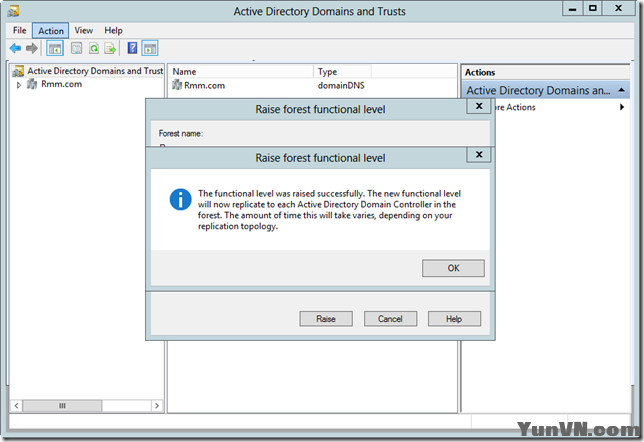Click the dialog's Help button
The width and height of the screenshot is (644, 442).
454,318
